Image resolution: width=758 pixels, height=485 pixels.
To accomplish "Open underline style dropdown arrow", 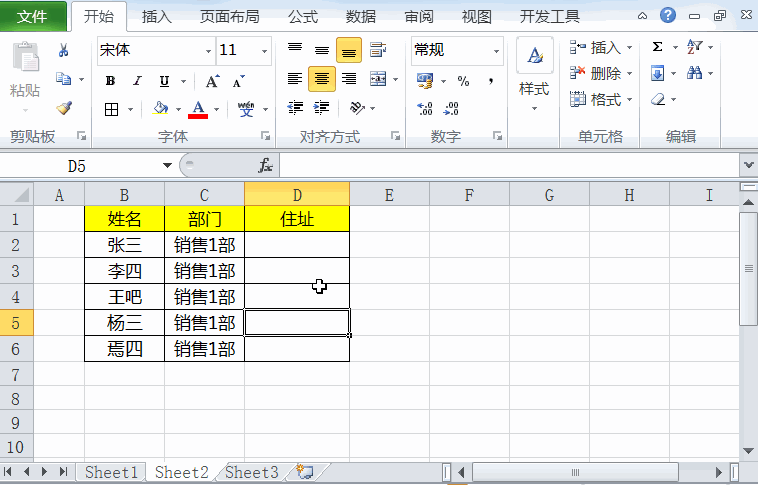I will click(184, 81).
